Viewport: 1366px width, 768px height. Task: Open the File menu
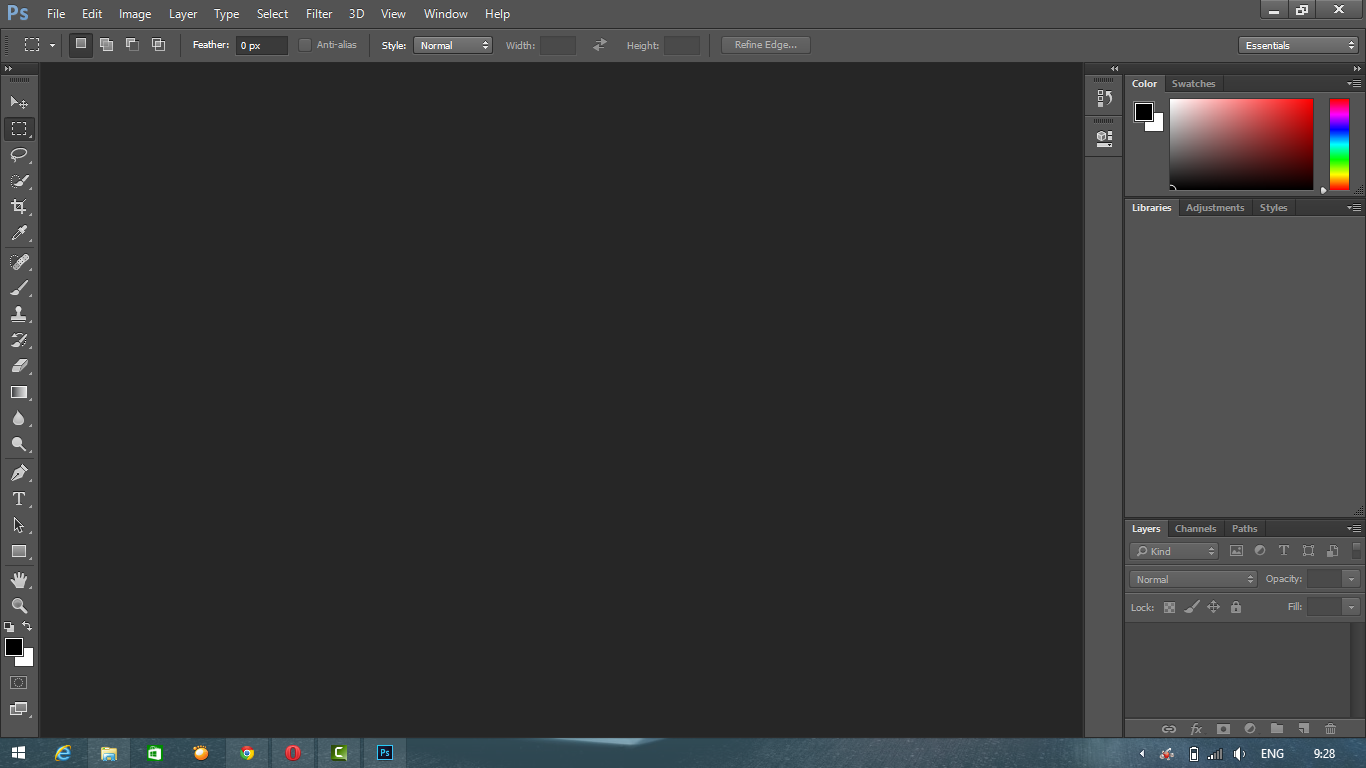[56, 14]
